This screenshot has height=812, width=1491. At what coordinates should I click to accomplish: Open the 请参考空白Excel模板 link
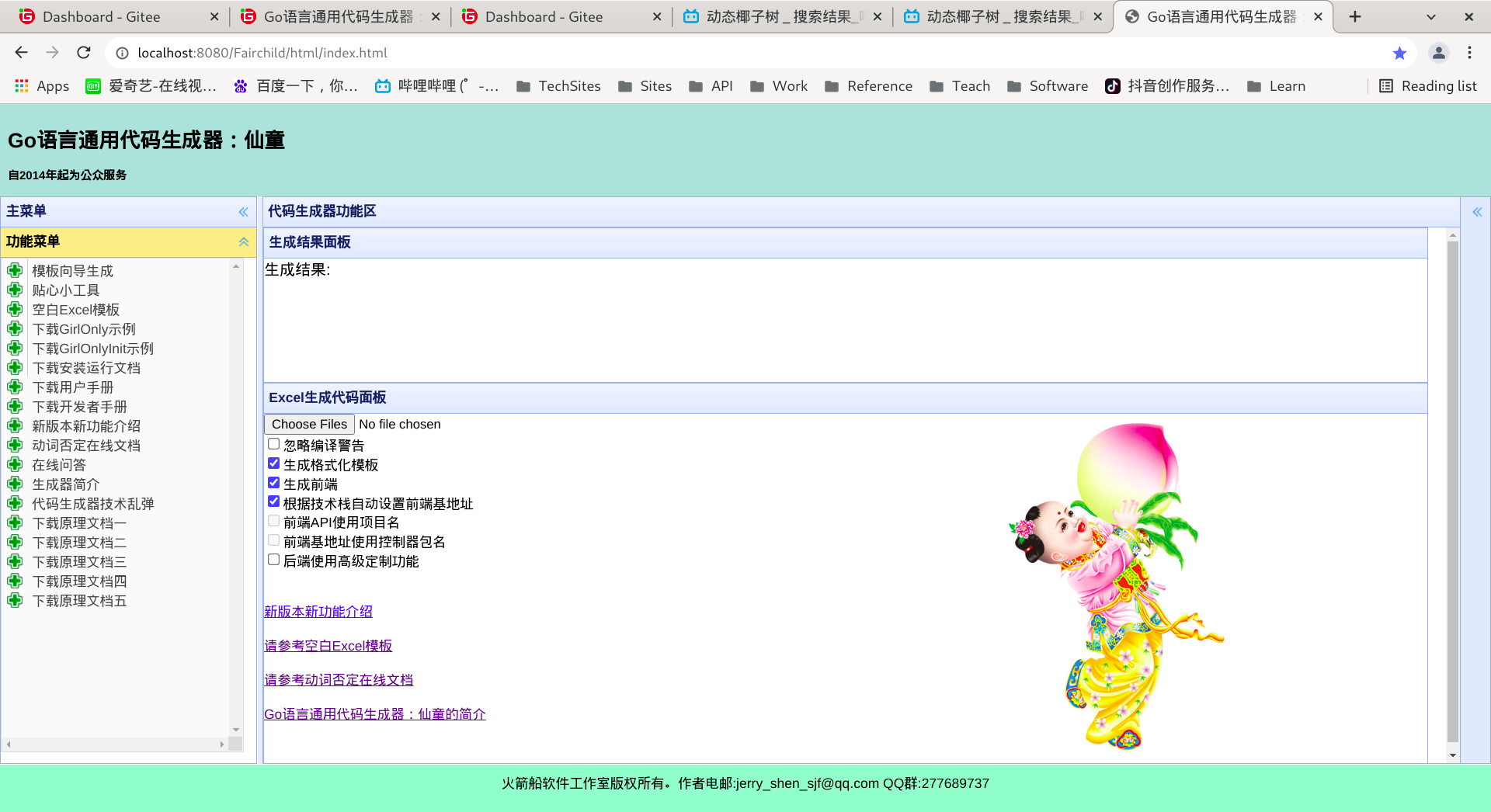[328, 646]
